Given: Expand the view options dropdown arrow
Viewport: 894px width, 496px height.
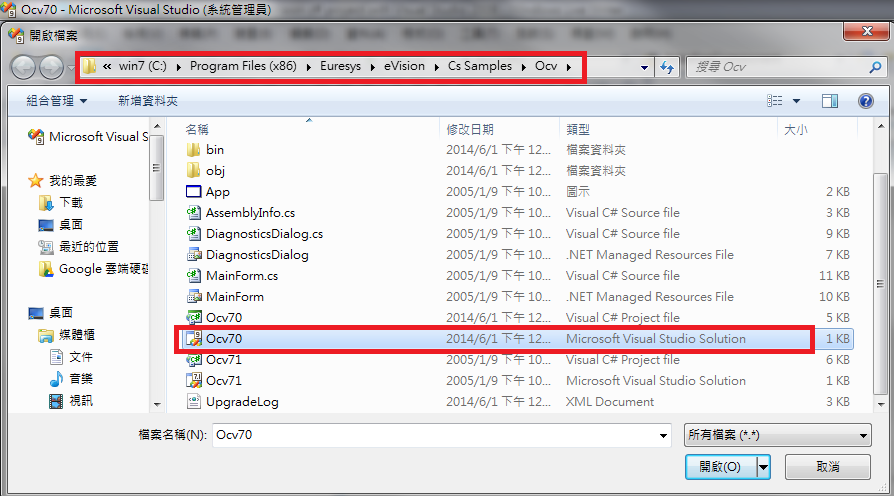Looking at the screenshot, I should [797, 101].
